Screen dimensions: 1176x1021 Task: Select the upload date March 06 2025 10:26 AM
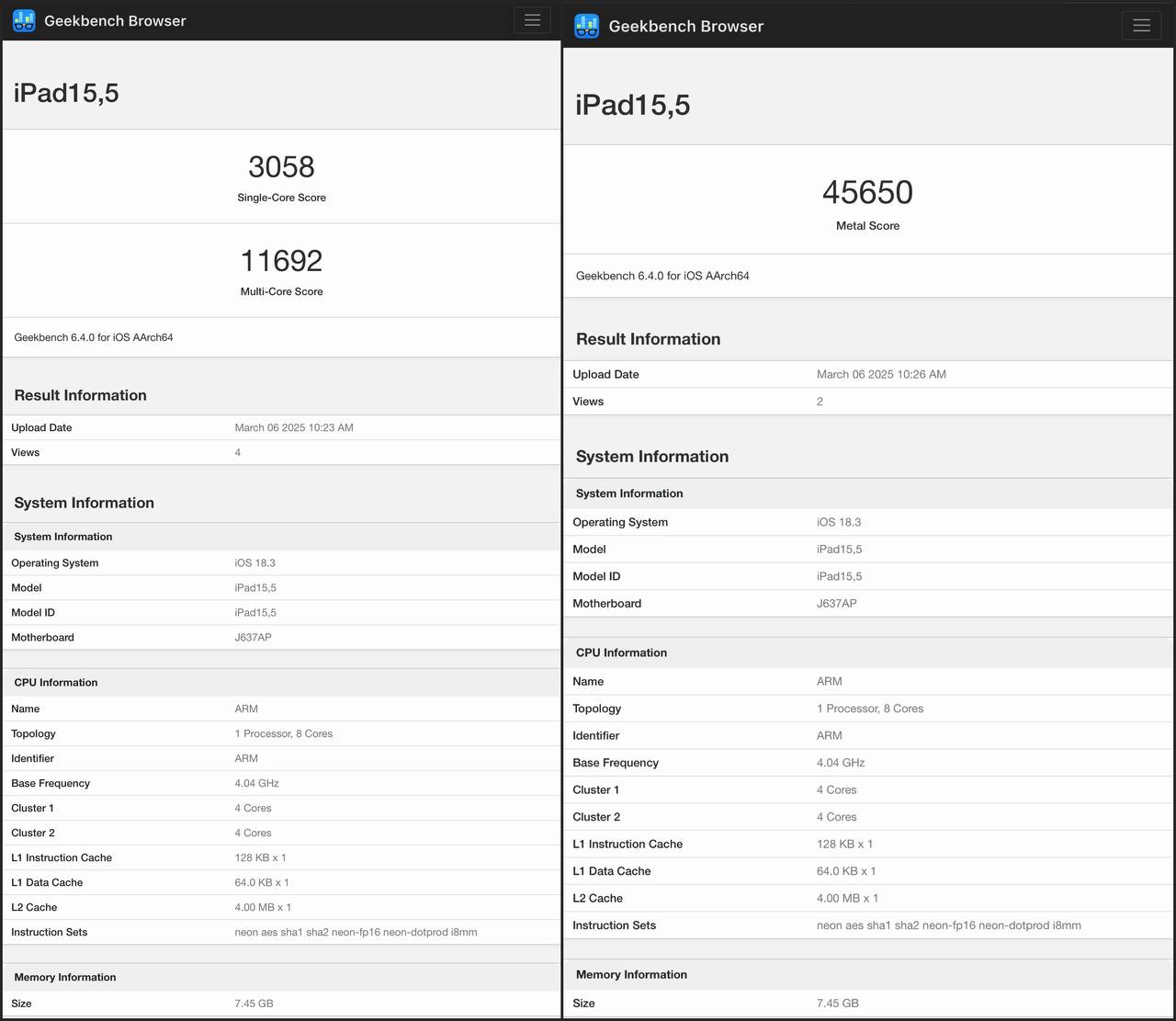881,374
